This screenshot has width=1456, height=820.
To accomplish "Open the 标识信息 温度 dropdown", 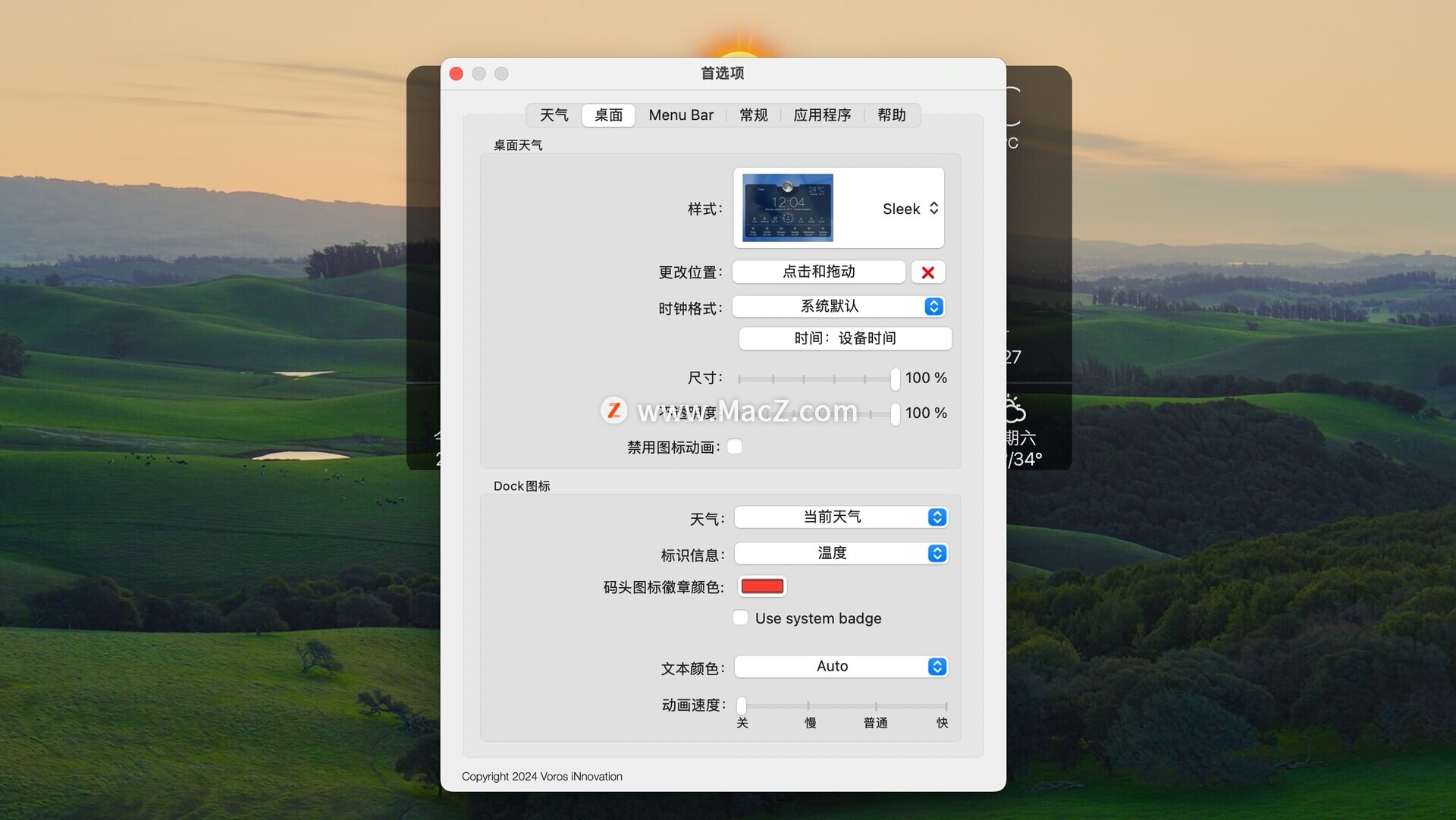I will [841, 554].
